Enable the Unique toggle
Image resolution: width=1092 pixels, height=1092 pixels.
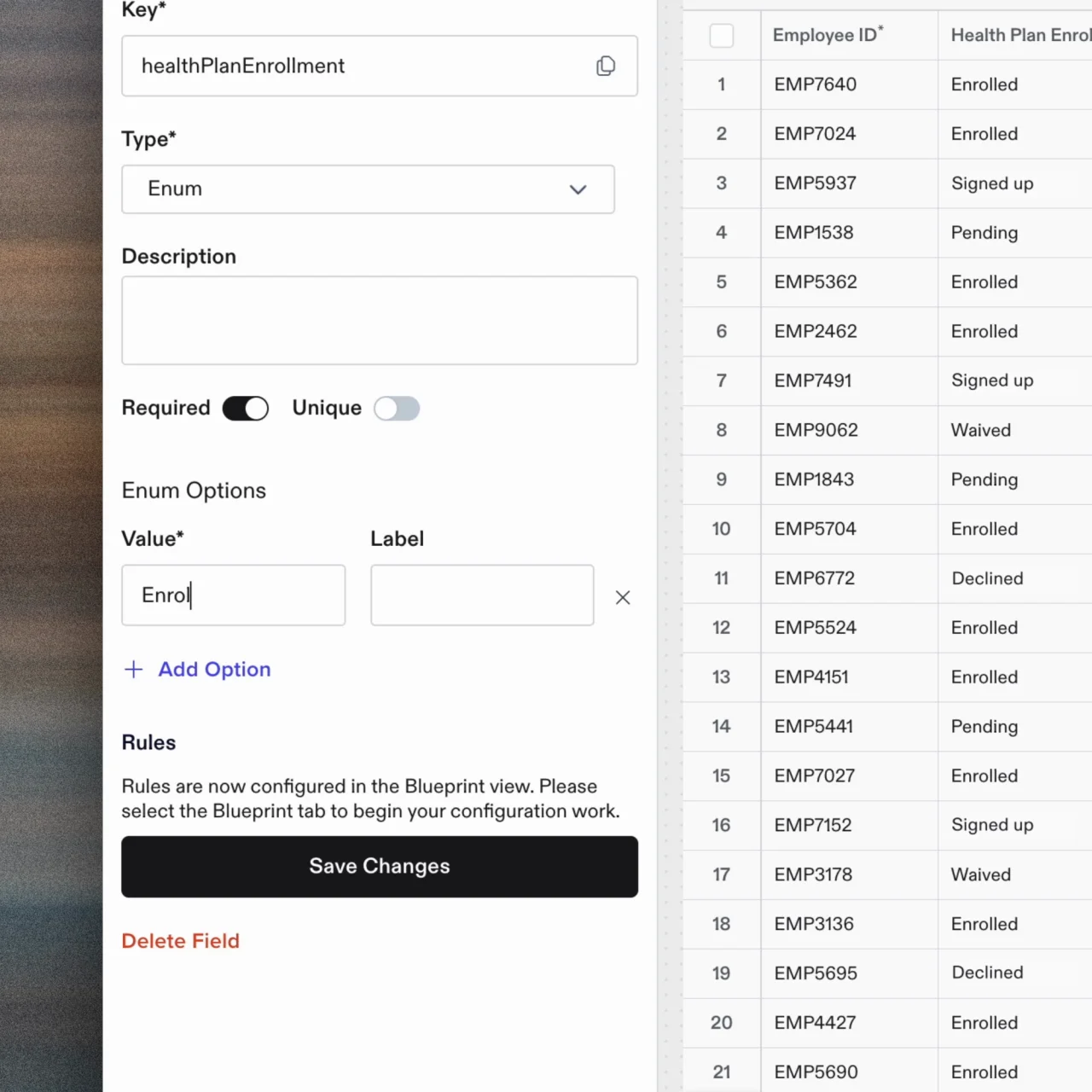pyautogui.click(x=397, y=409)
